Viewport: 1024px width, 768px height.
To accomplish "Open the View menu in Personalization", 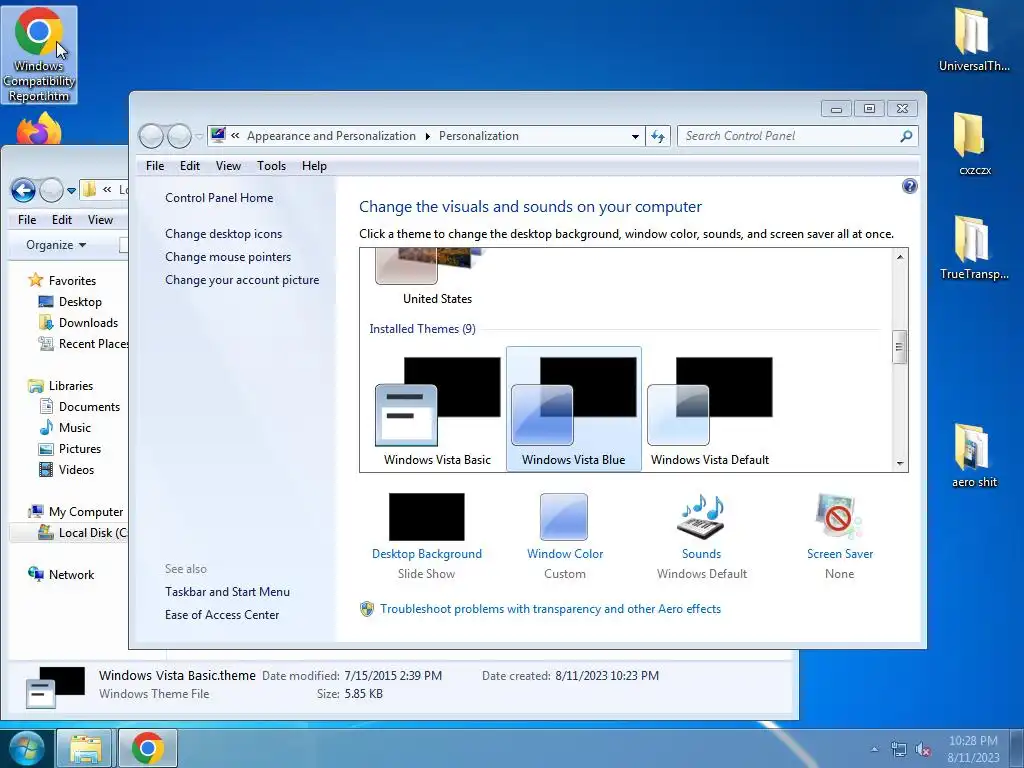I will [x=228, y=166].
